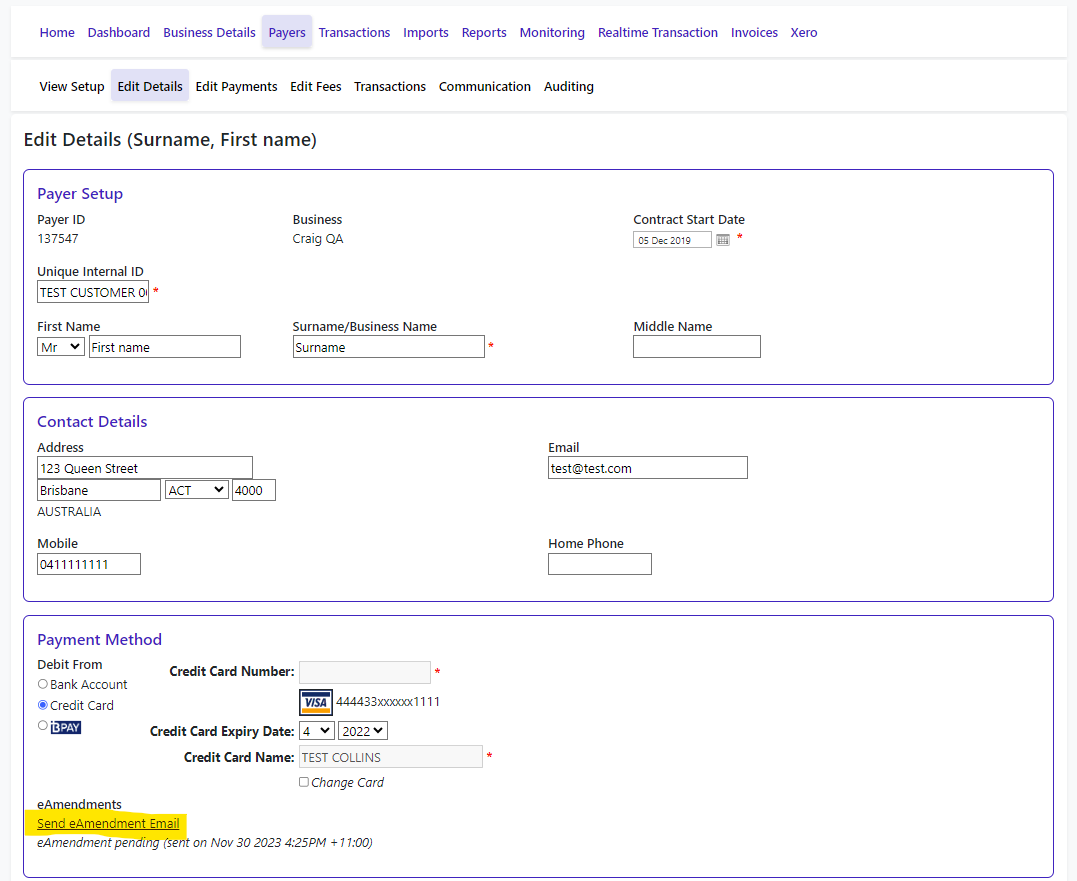Click the Visa card logo icon
This screenshot has width=1077, height=881.
316,702
